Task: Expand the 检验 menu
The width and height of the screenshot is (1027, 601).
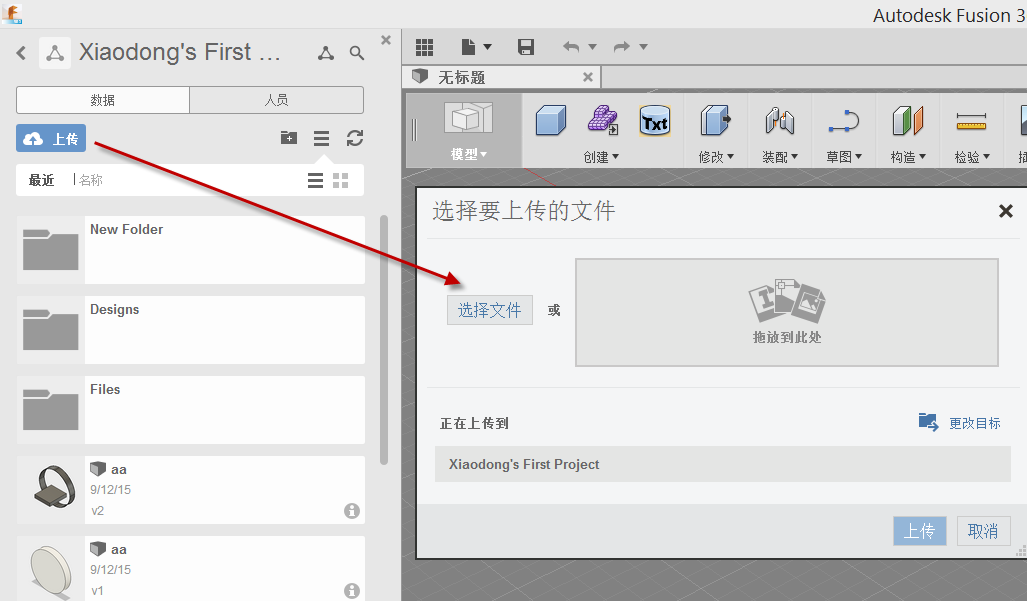Action: tap(972, 157)
